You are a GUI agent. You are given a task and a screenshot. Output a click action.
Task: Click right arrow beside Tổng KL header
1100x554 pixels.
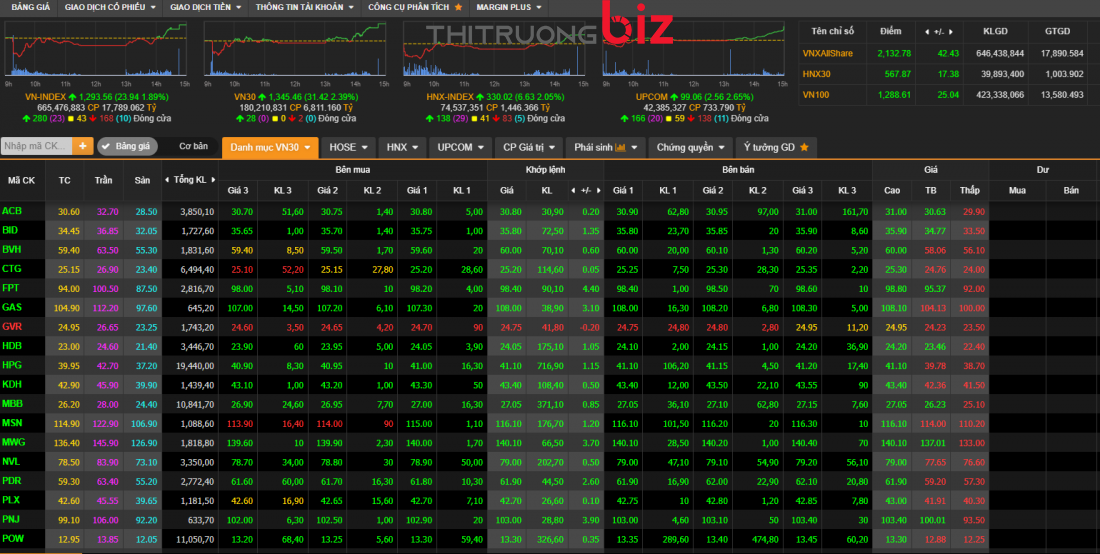[x=213, y=180]
